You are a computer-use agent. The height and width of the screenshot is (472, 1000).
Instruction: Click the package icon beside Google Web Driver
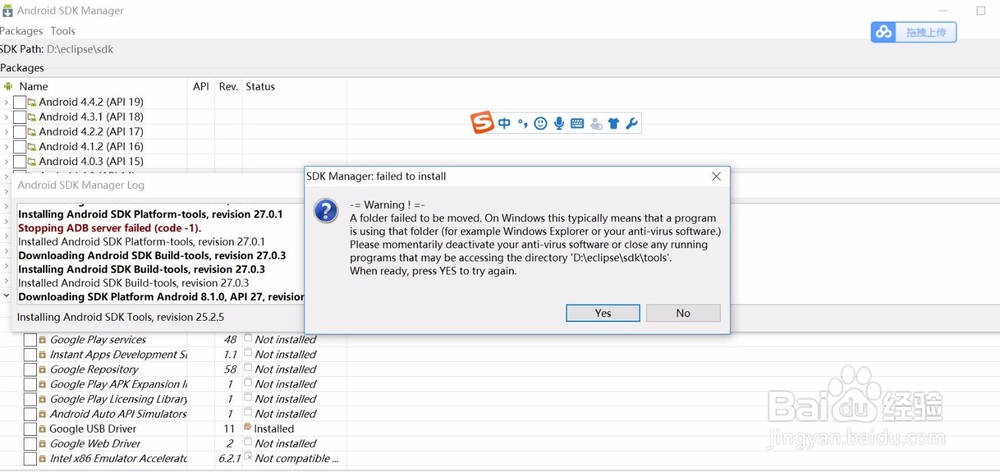43,444
